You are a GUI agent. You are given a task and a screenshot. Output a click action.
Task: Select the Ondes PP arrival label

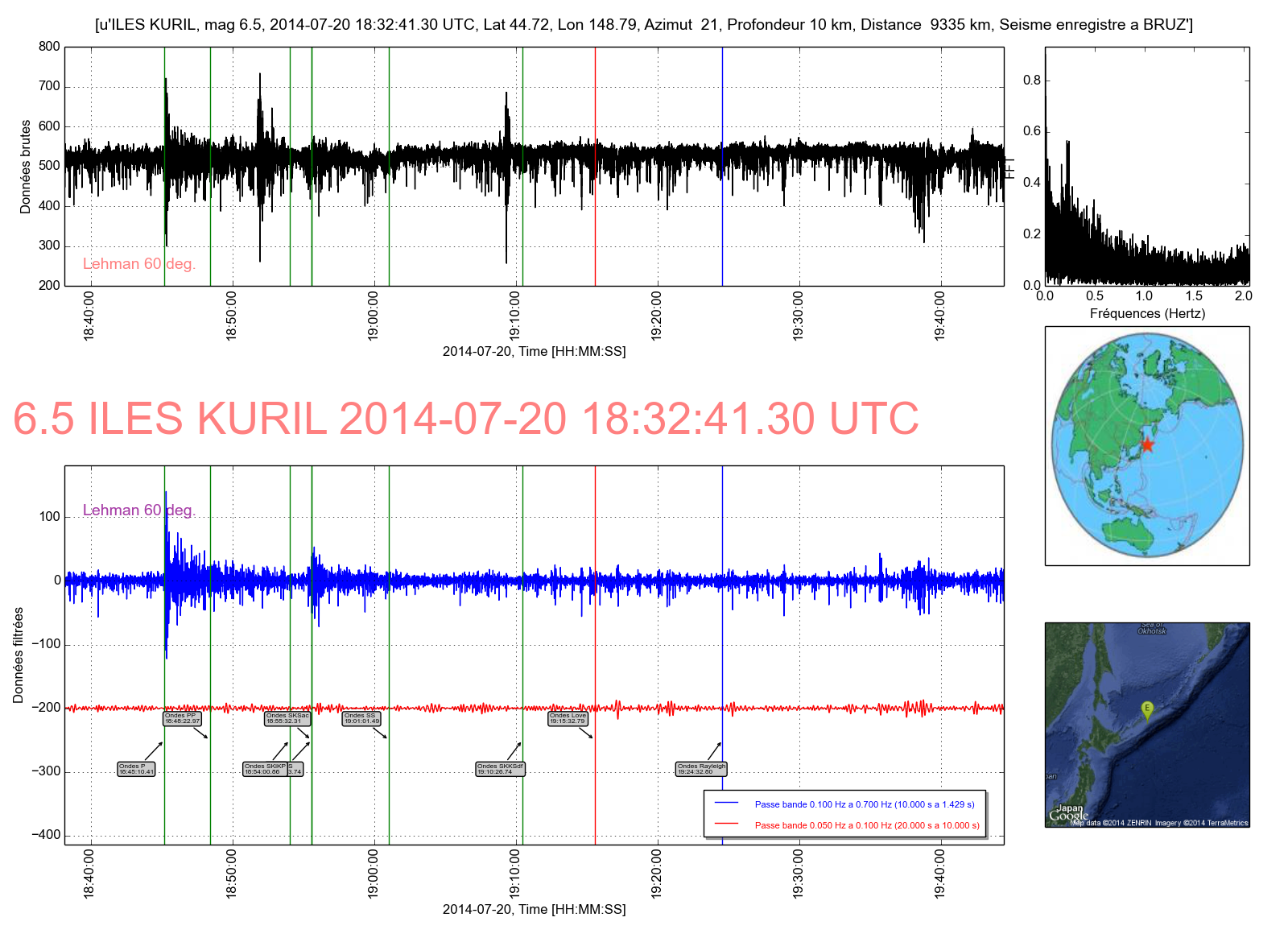pos(182,718)
